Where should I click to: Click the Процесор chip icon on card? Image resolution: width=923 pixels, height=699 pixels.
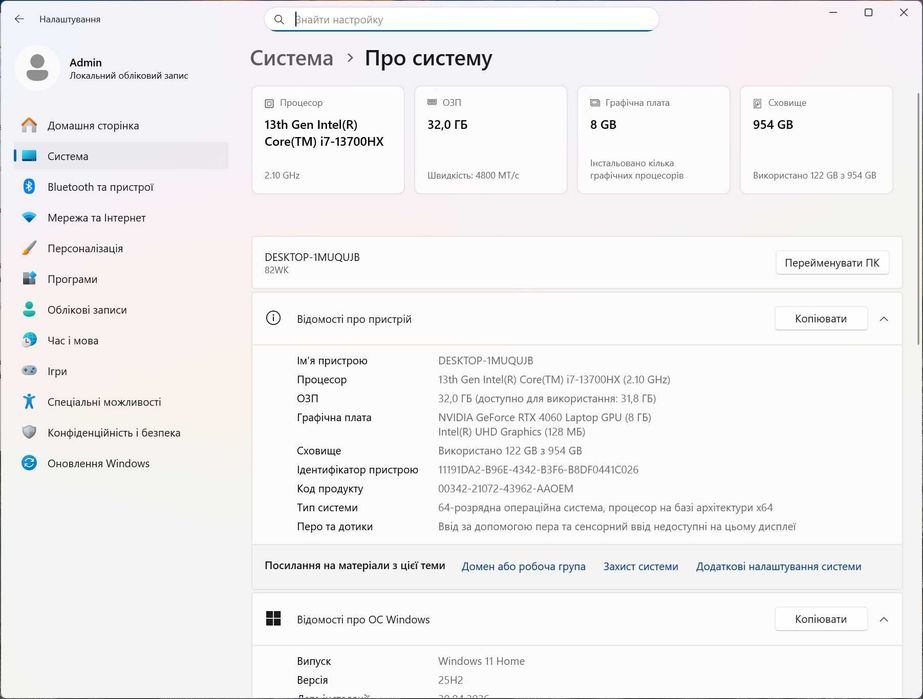pyautogui.click(x=269, y=103)
